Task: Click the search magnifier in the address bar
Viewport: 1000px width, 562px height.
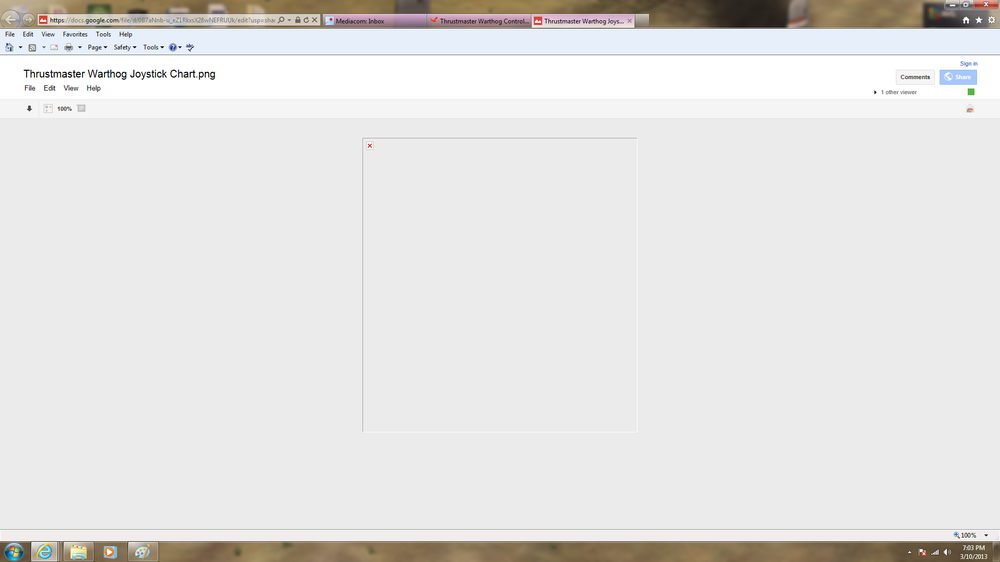Action: [x=281, y=20]
